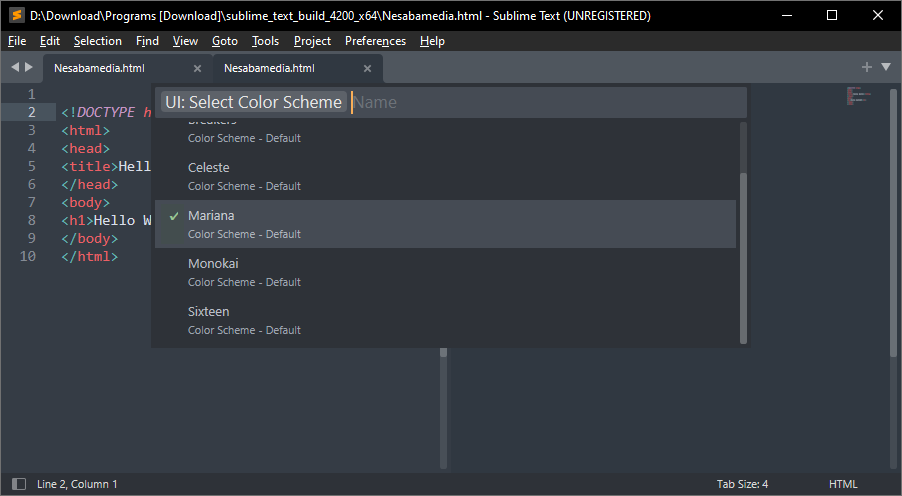Viewport: 902px width, 496px height.
Task: Open the HTML syntax selector
Action: click(843, 484)
